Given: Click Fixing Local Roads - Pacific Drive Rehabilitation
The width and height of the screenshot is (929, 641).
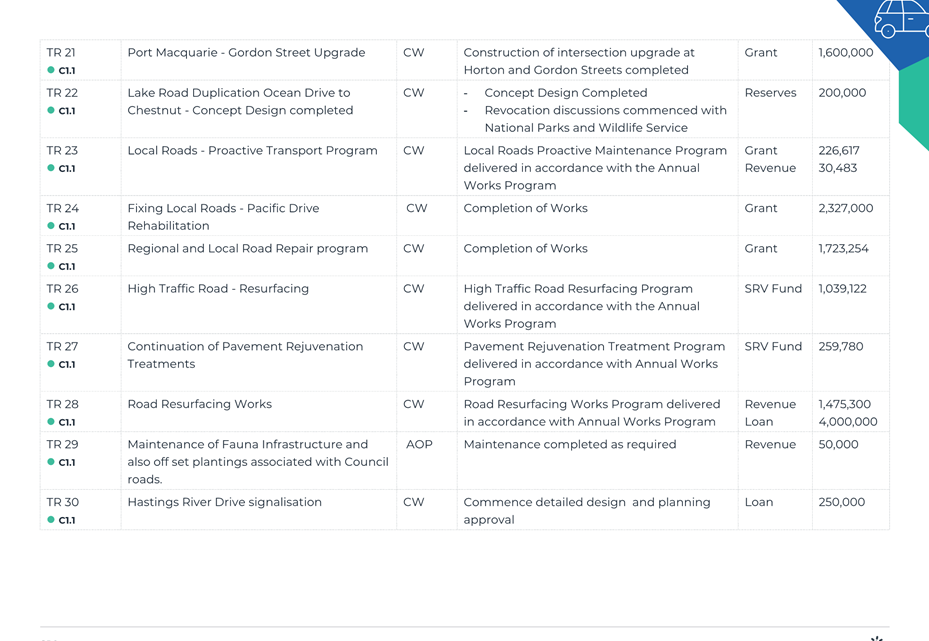Looking at the screenshot, I should click(x=223, y=217).
